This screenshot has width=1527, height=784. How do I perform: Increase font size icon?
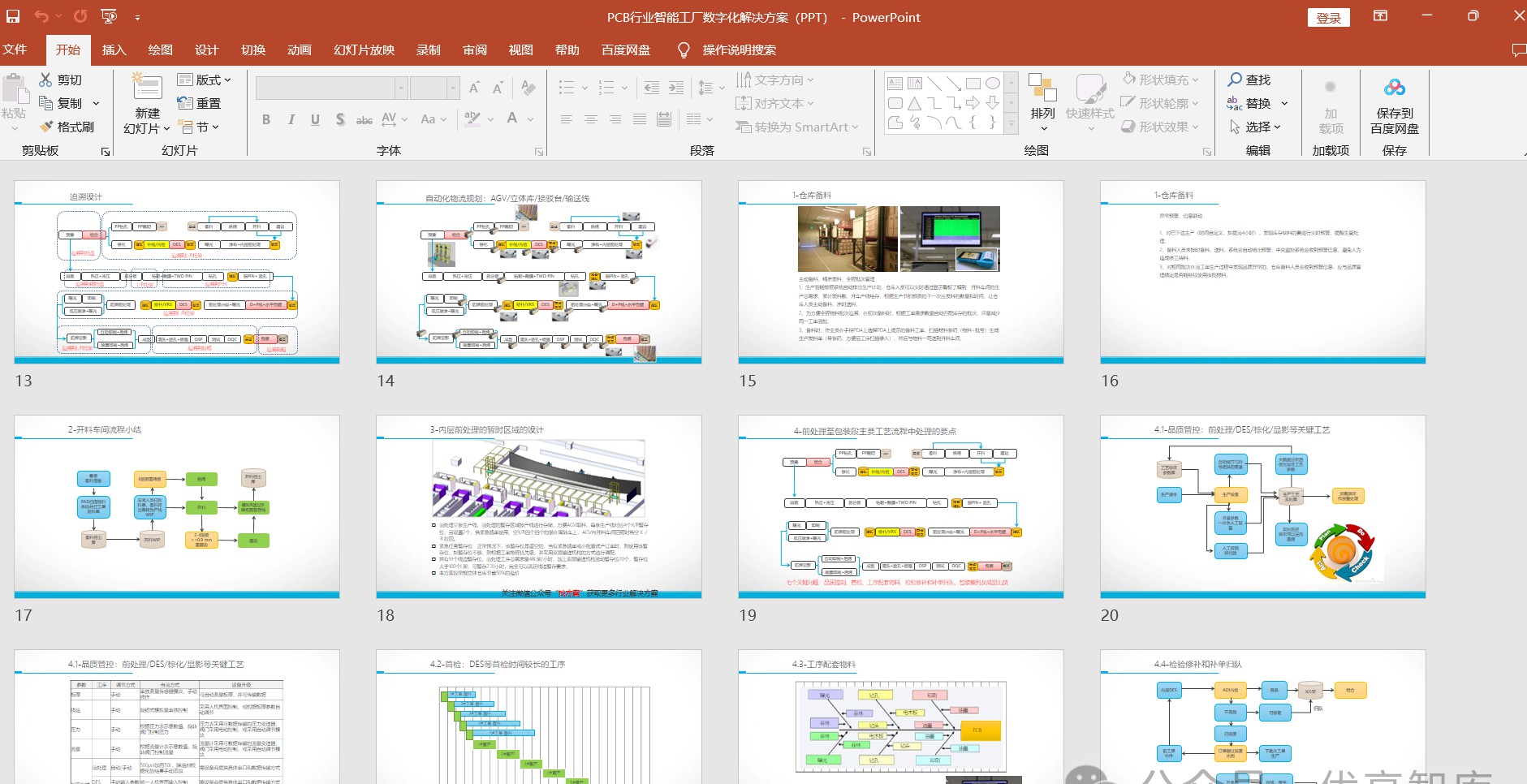point(474,88)
